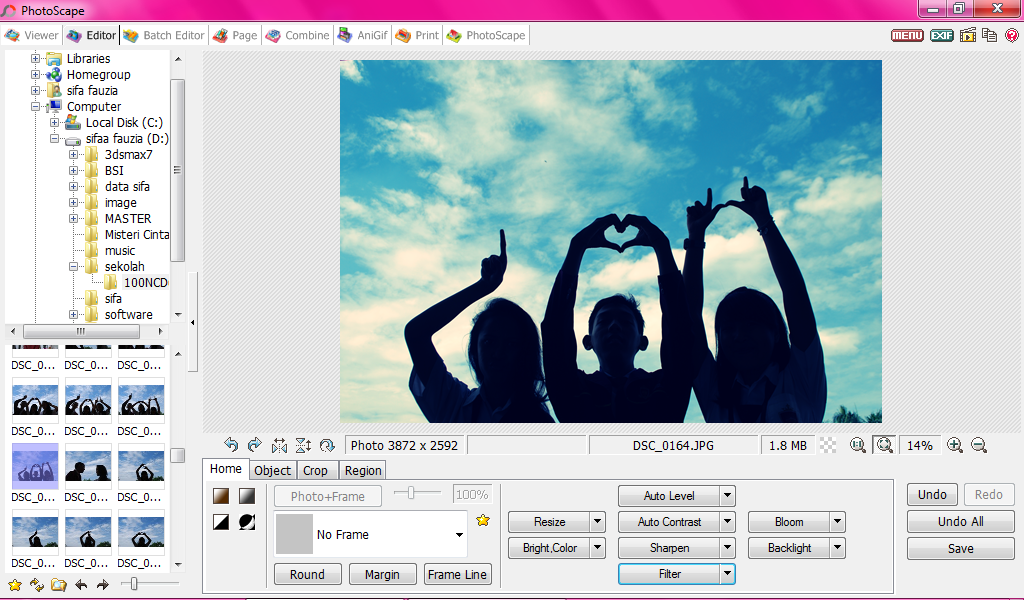Click the Save button
This screenshot has height=601, width=1024.
961,549
